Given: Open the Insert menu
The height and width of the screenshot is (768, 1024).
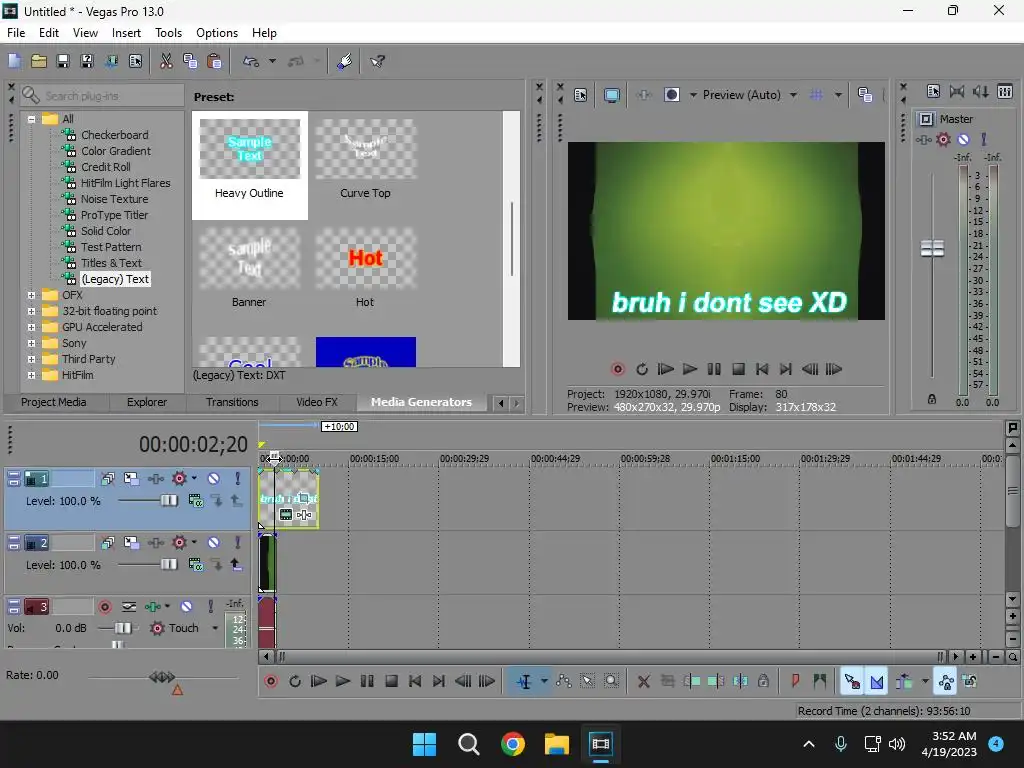Looking at the screenshot, I should pyautogui.click(x=126, y=33).
